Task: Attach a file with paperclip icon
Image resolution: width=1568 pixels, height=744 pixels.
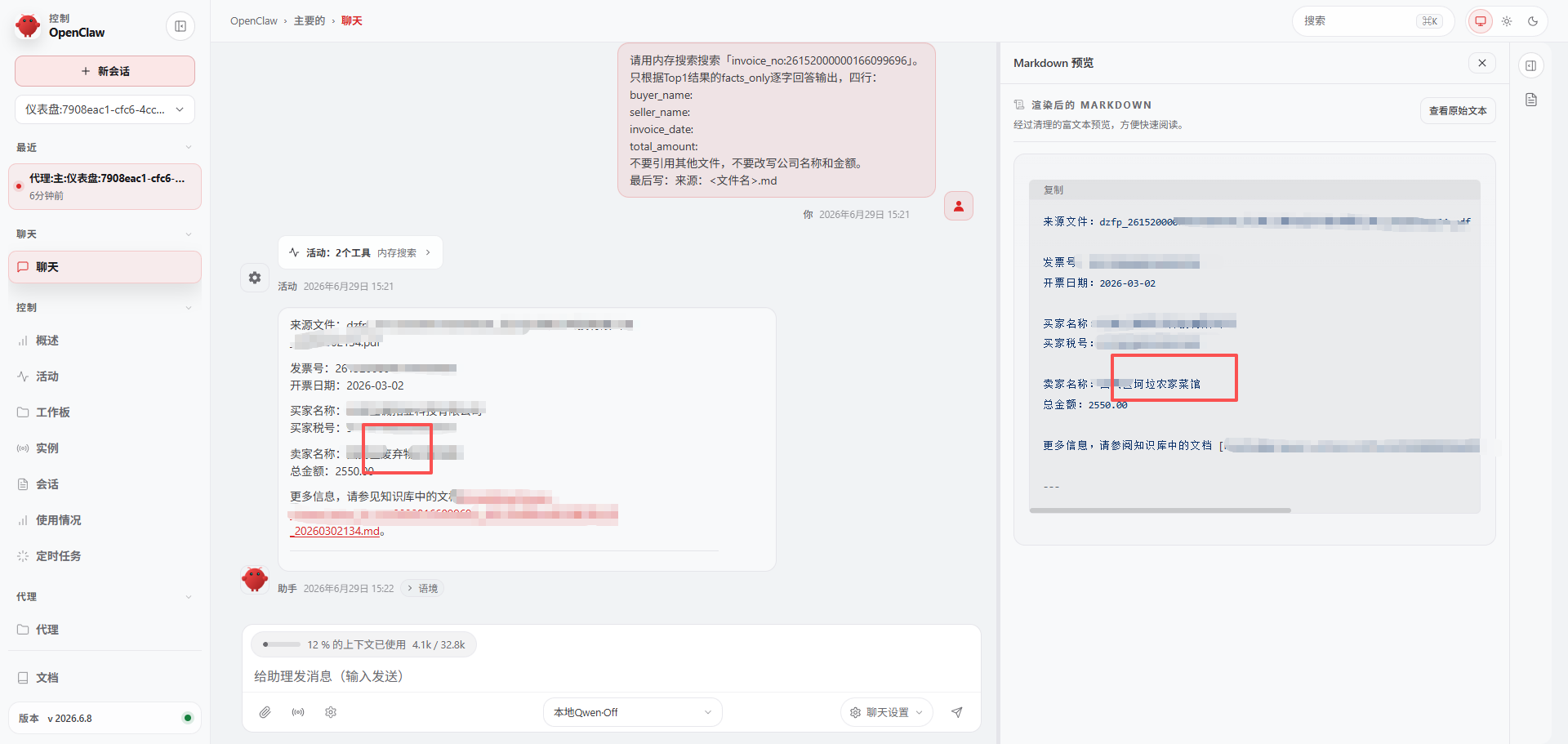Action: [265, 712]
